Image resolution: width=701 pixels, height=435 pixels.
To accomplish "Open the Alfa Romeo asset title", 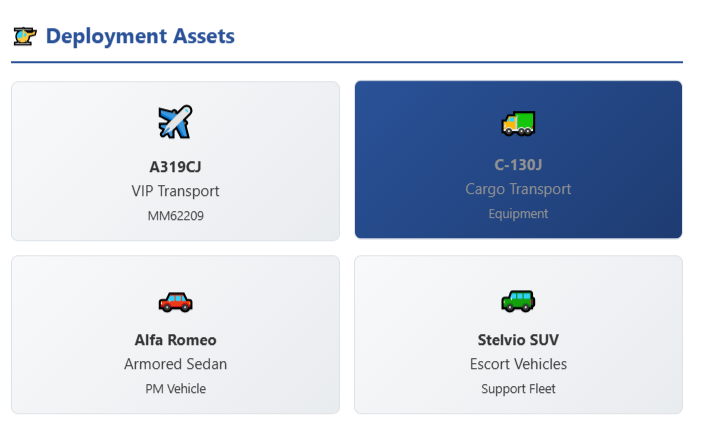I will [x=175, y=340].
